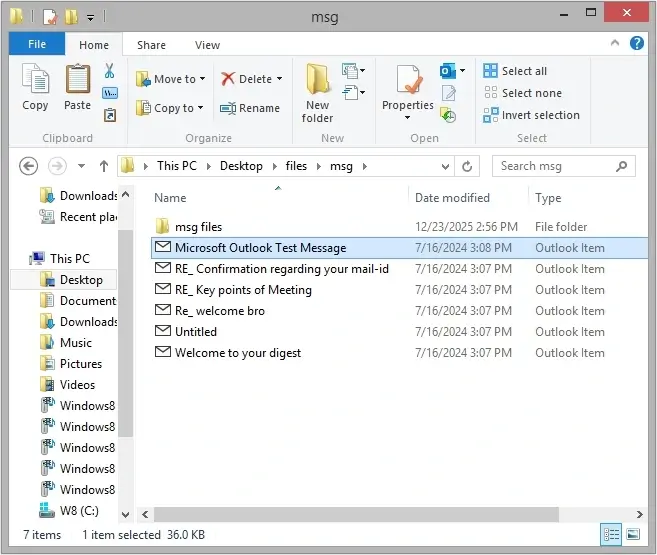Select Welcome to your digest message
This screenshot has height=555, width=657.
pyautogui.click(x=399, y=352)
